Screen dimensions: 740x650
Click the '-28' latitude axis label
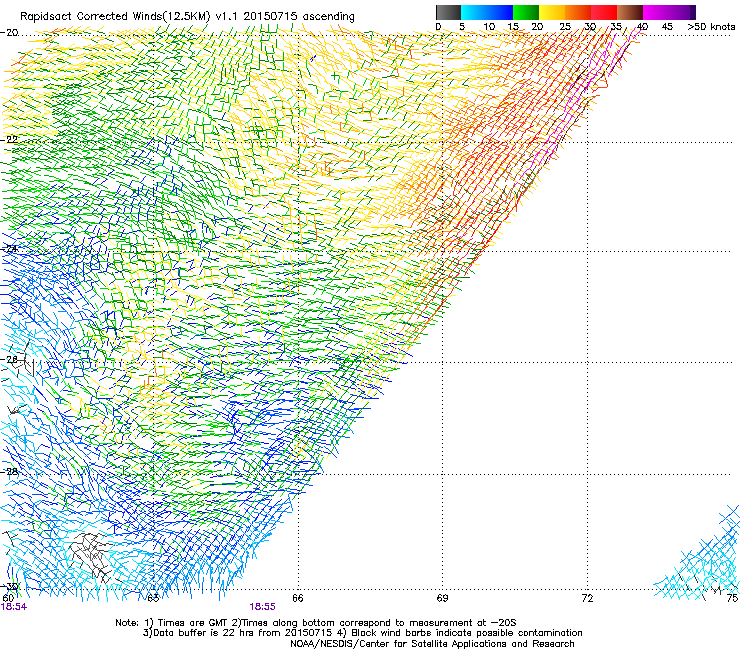9,471
